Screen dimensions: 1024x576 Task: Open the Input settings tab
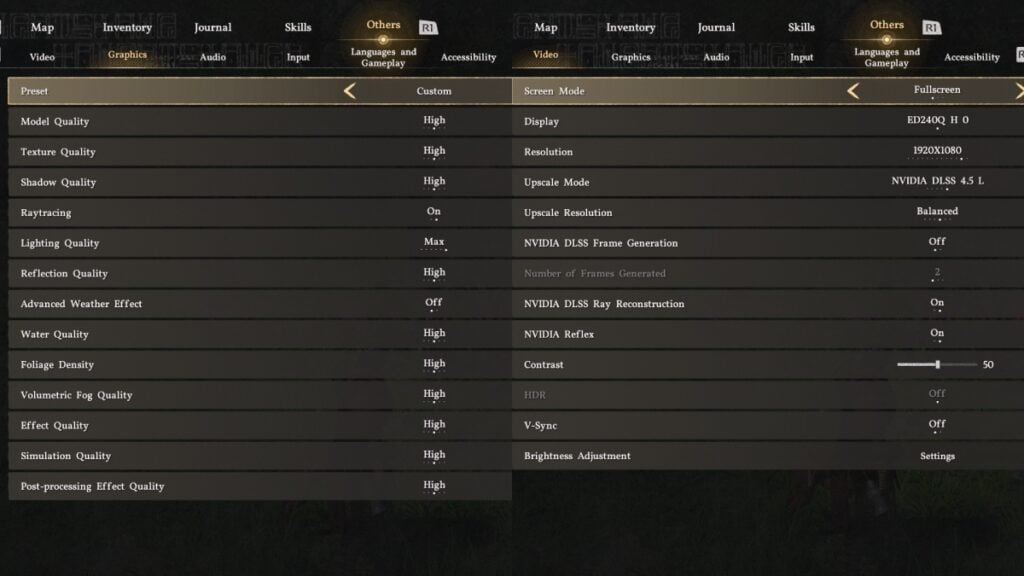coord(297,57)
